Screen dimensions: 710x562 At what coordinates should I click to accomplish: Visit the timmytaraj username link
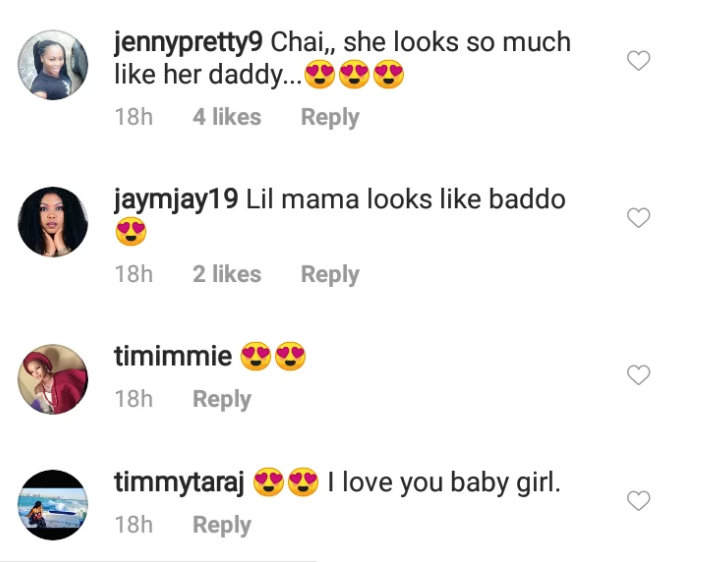click(180, 483)
